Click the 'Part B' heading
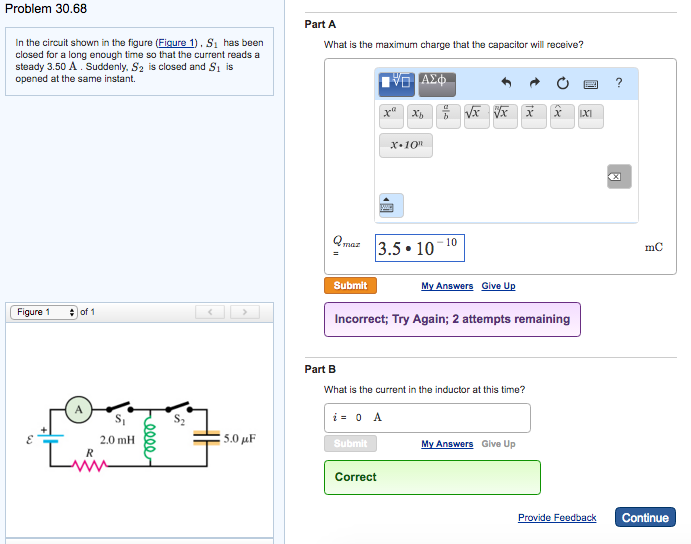Viewport: 691px width, 544px height. 320,369
